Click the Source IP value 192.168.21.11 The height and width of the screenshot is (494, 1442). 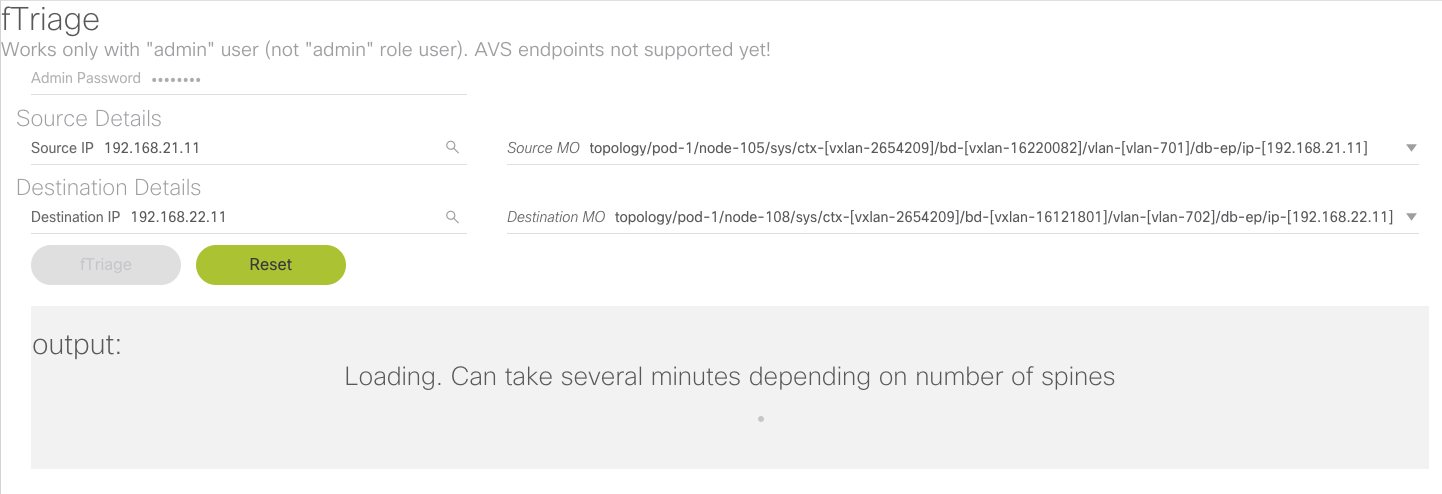pos(152,148)
